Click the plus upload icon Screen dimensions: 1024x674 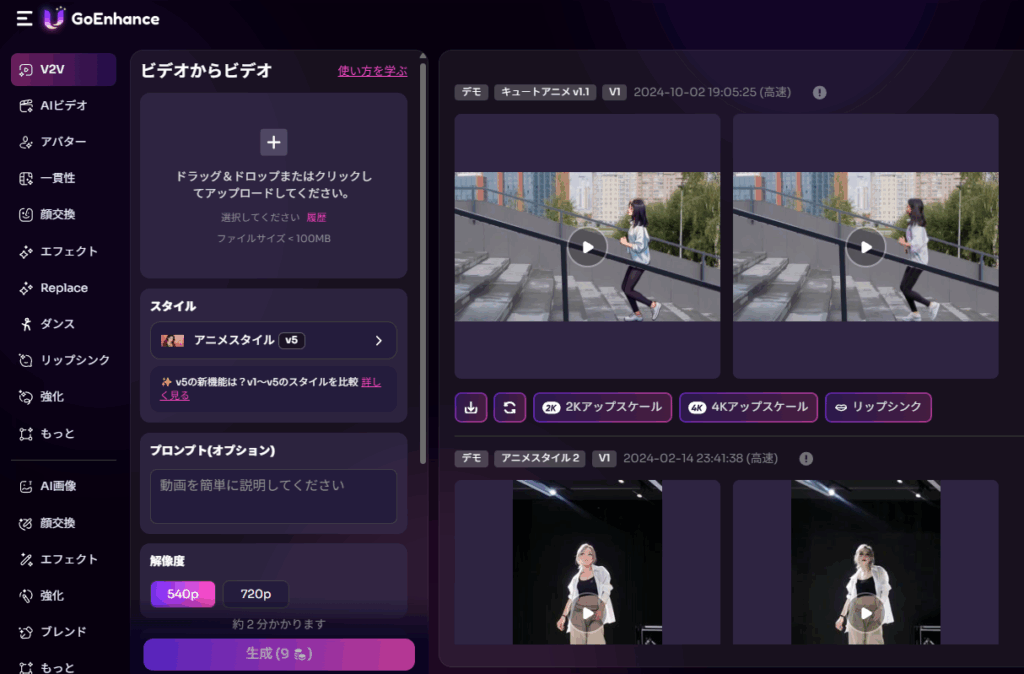point(273,142)
